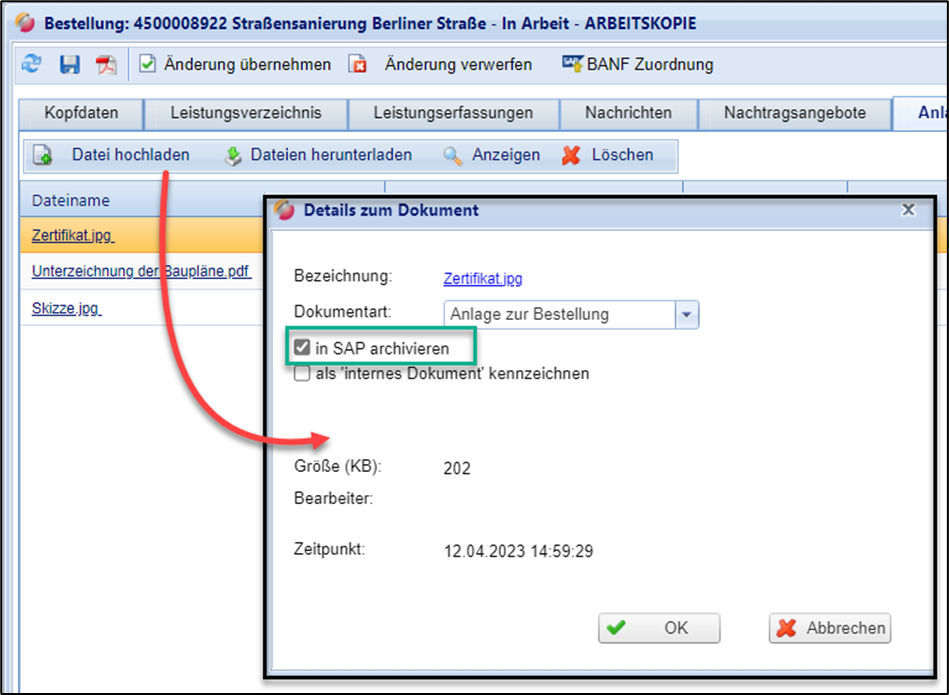This screenshot has height=695, width=949.
Task: Click the Abbrechen button
Action: pyautogui.click(x=830, y=628)
